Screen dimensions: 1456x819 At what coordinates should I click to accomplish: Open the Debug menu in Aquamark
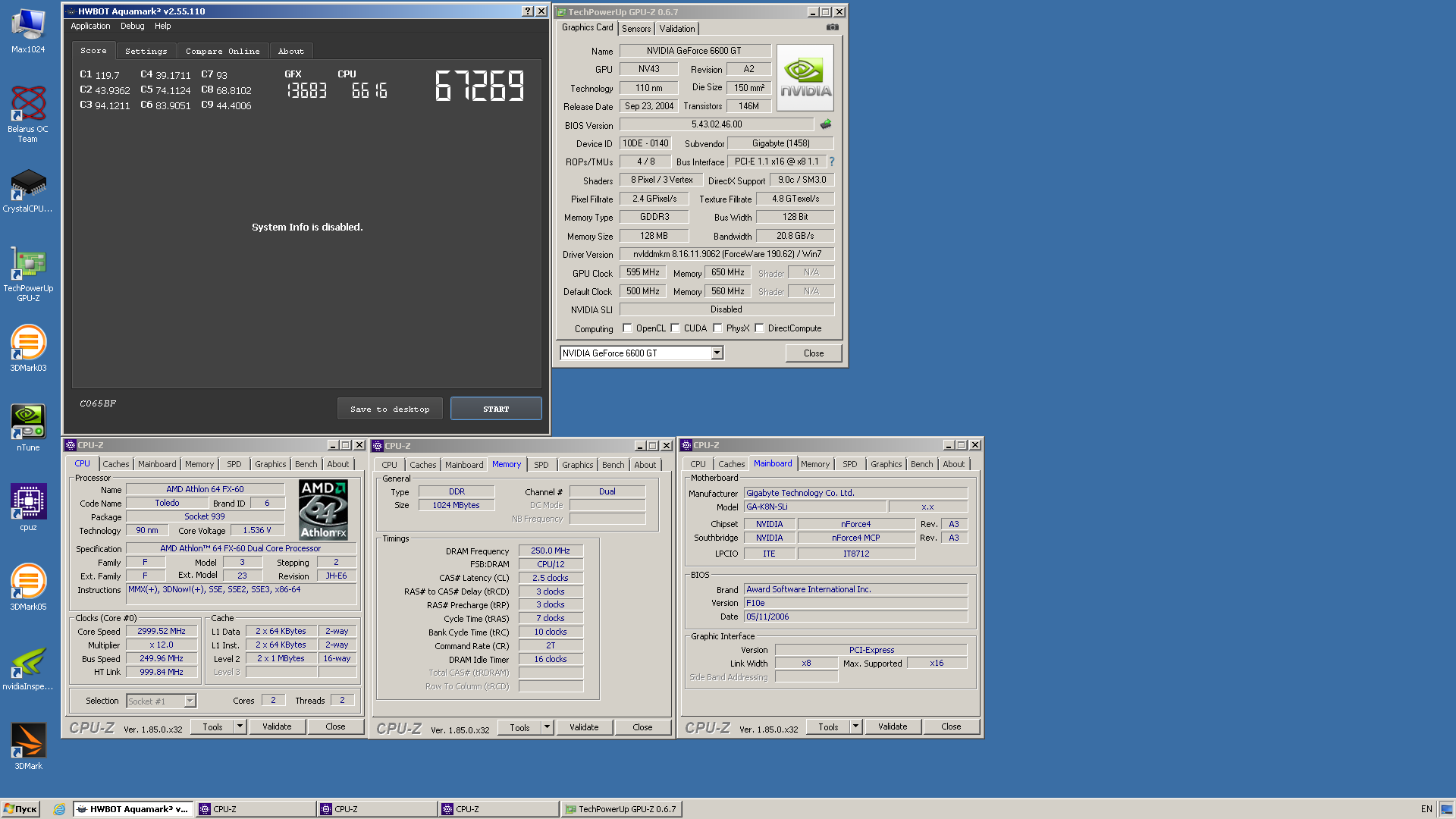[x=132, y=26]
